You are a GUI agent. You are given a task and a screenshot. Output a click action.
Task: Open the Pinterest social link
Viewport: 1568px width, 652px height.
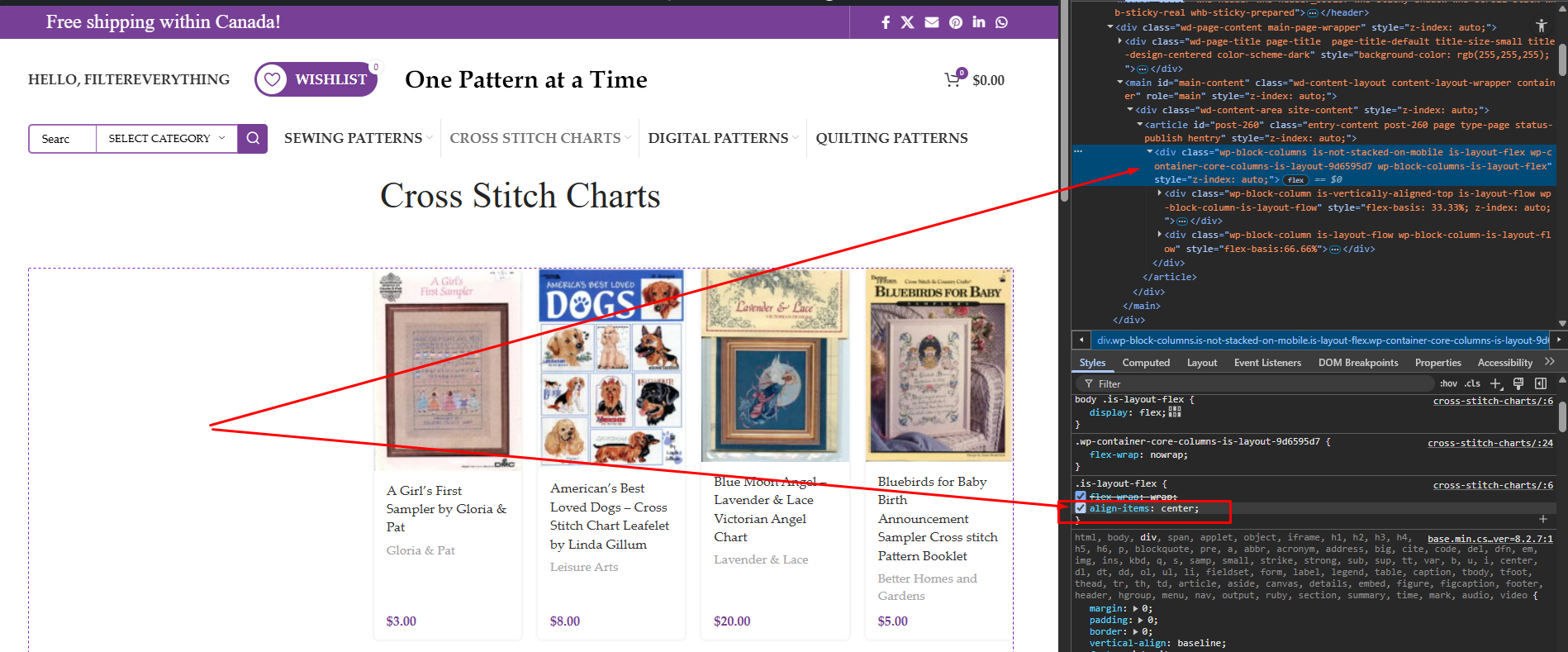[956, 22]
